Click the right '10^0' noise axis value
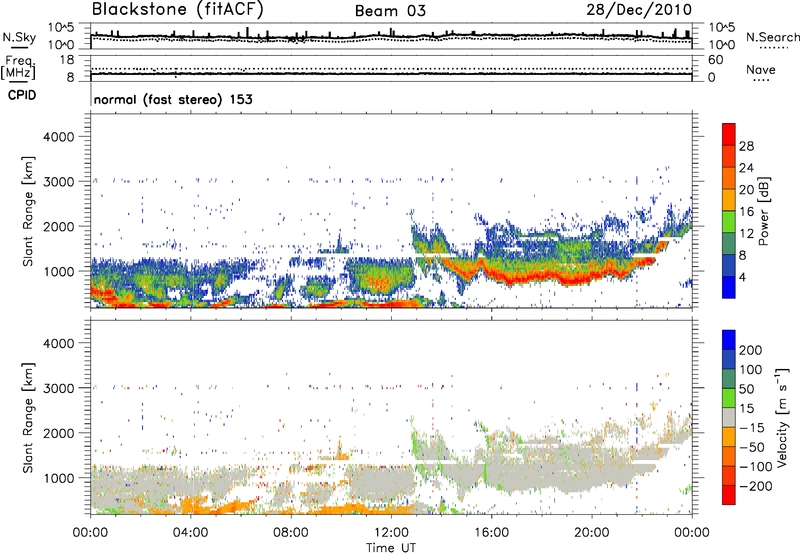 721,44
